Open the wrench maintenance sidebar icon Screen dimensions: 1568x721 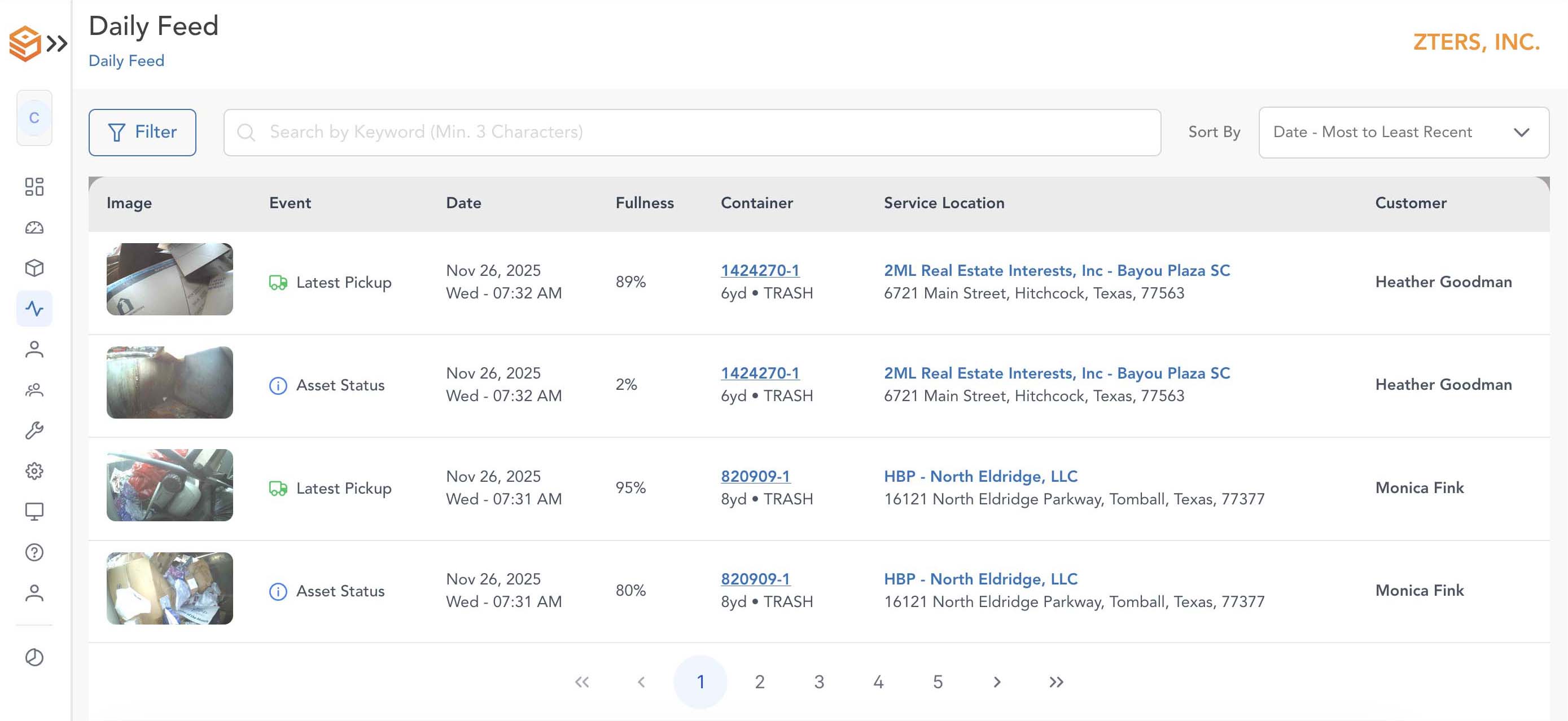(34, 430)
